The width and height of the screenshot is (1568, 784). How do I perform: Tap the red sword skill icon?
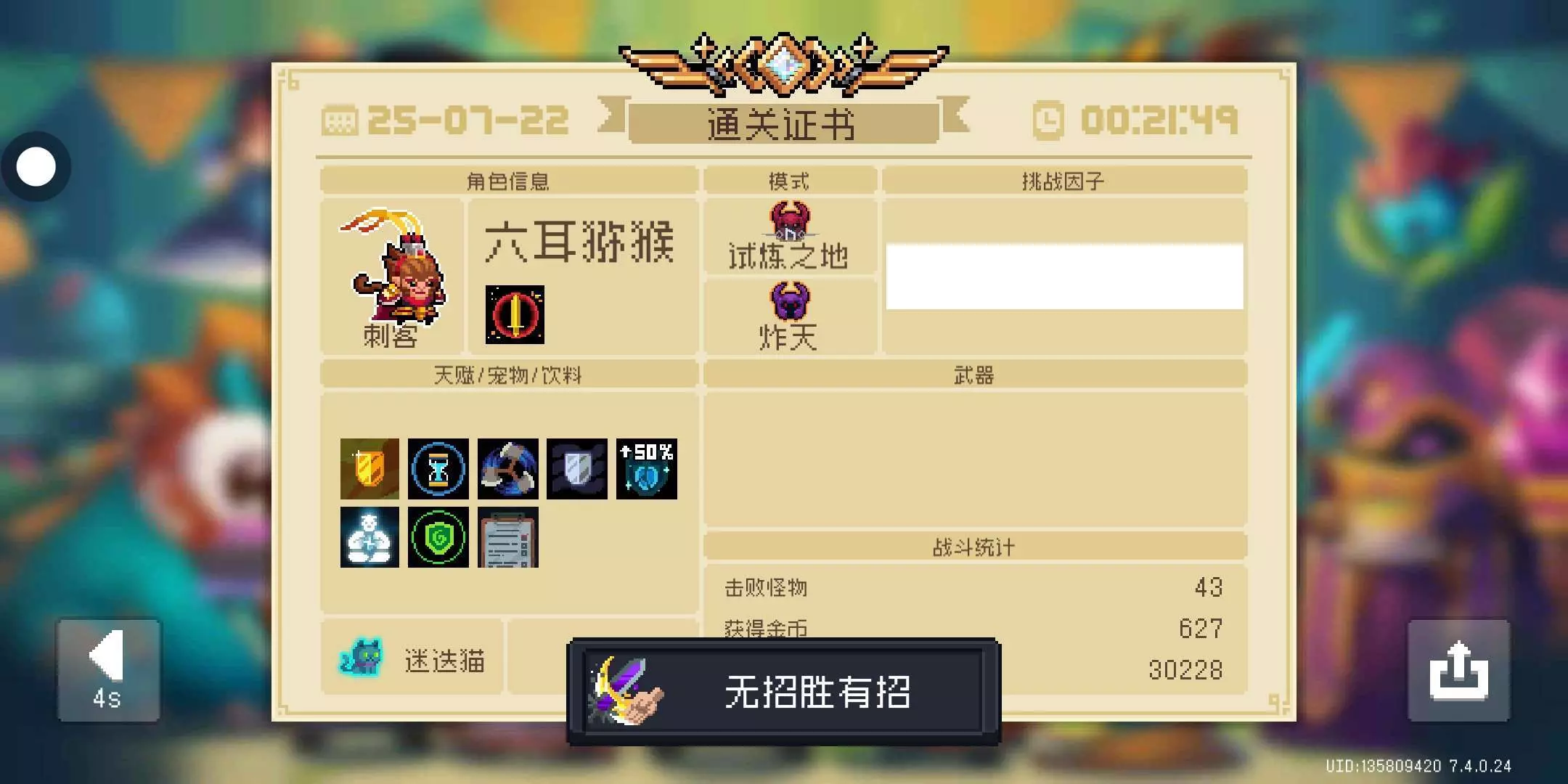pos(515,314)
